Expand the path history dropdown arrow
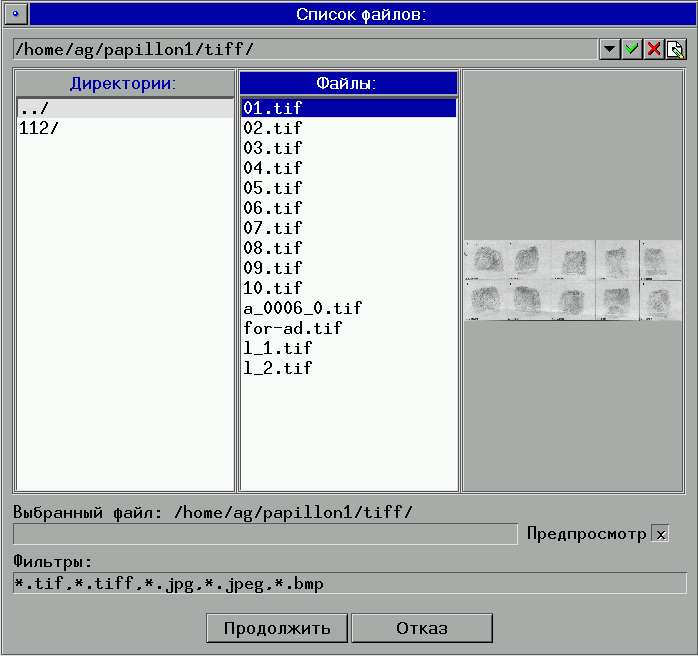698x656 pixels. [x=609, y=49]
